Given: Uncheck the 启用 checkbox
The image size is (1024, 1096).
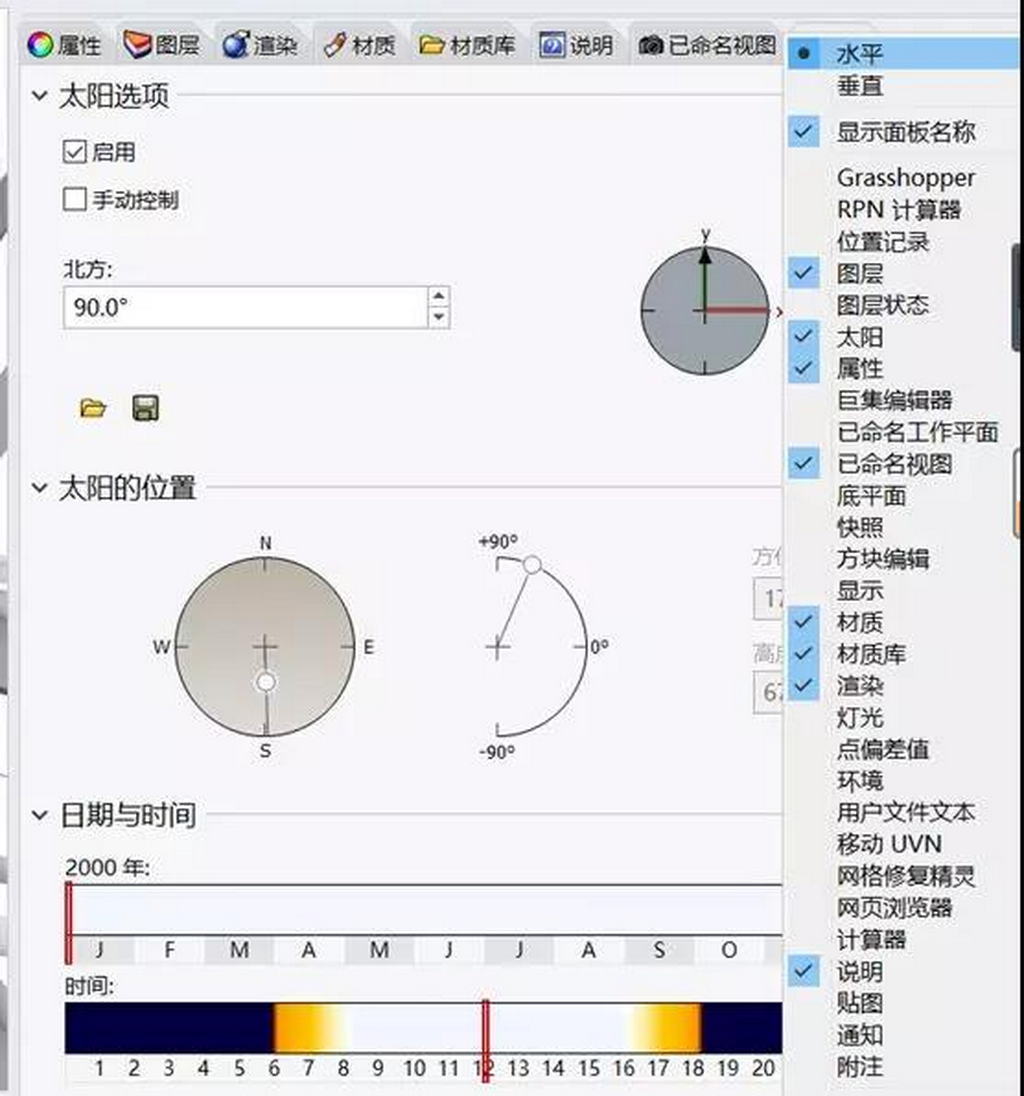Looking at the screenshot, I should point(75,152).
